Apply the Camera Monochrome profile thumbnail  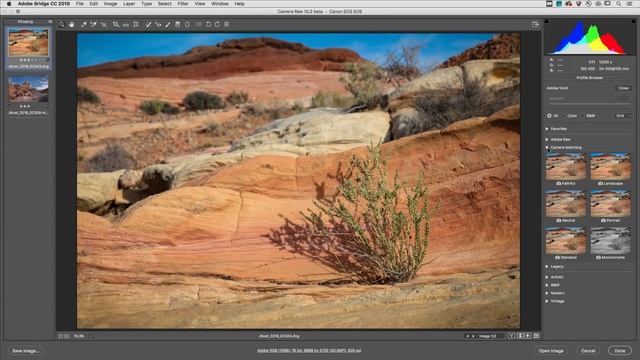(611, 241)
